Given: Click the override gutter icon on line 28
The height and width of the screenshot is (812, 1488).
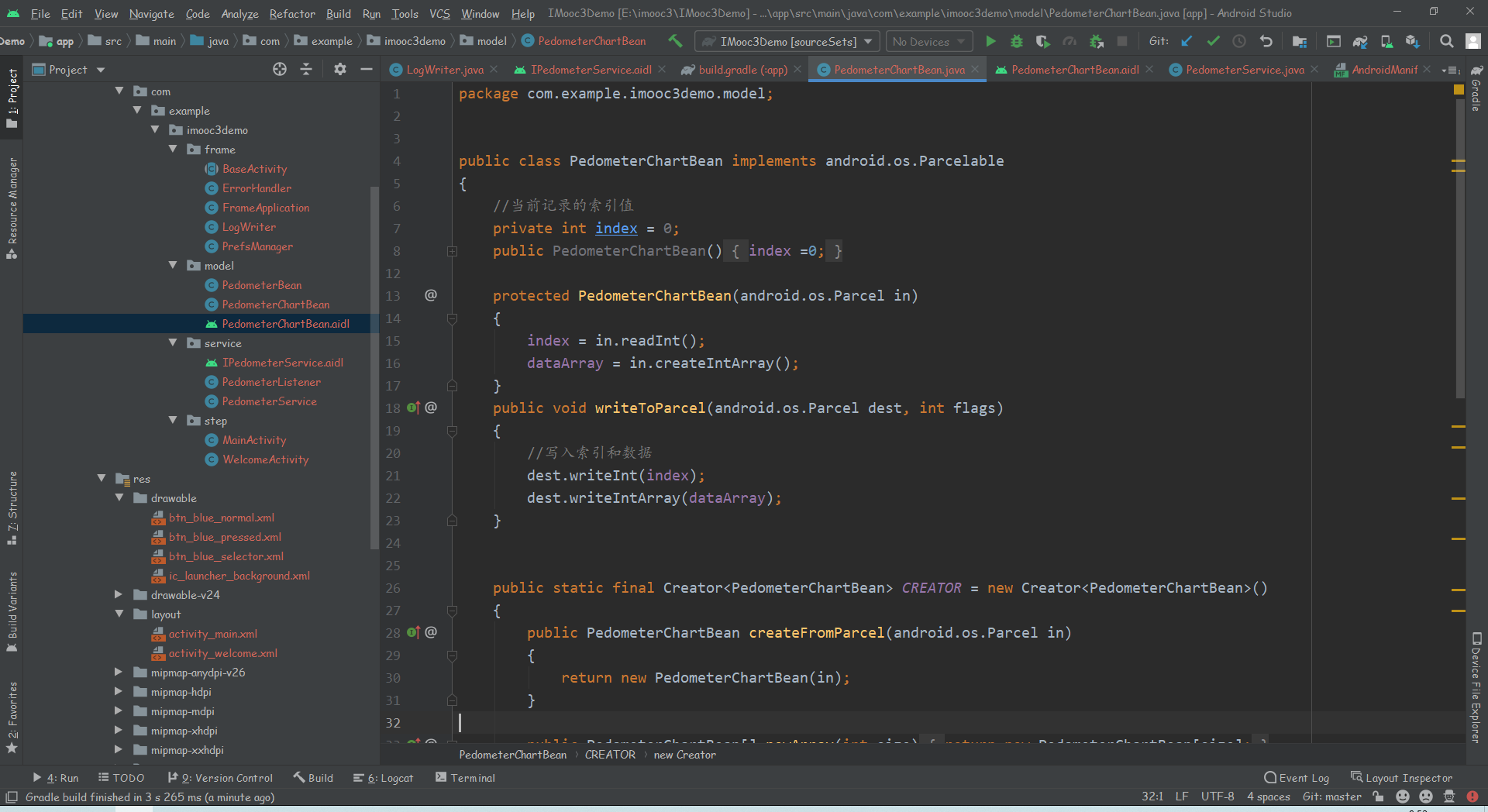Looking at the screenshot, I should pos(413,632).
